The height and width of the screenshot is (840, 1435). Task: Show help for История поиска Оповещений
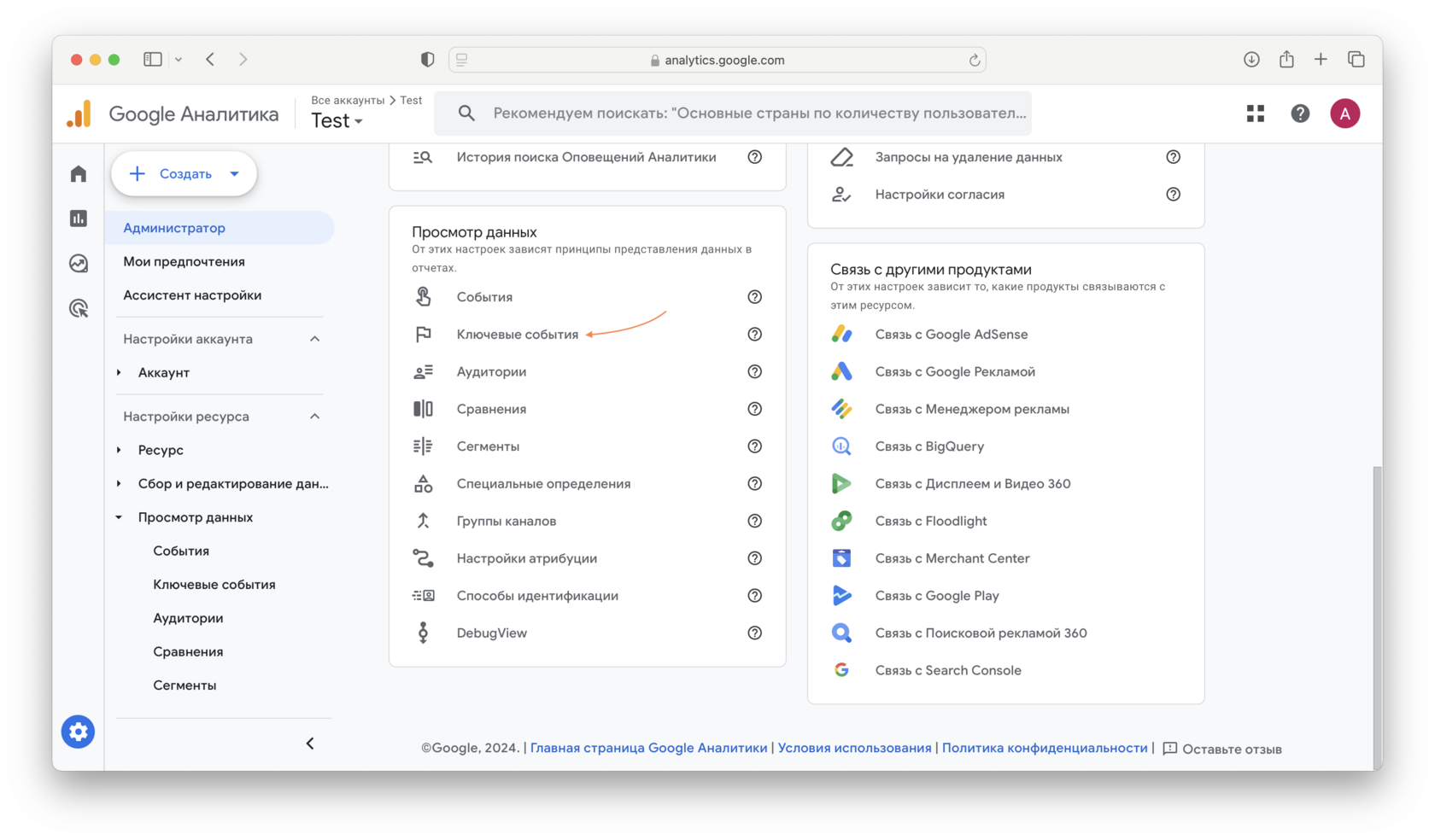click(754, 157)
